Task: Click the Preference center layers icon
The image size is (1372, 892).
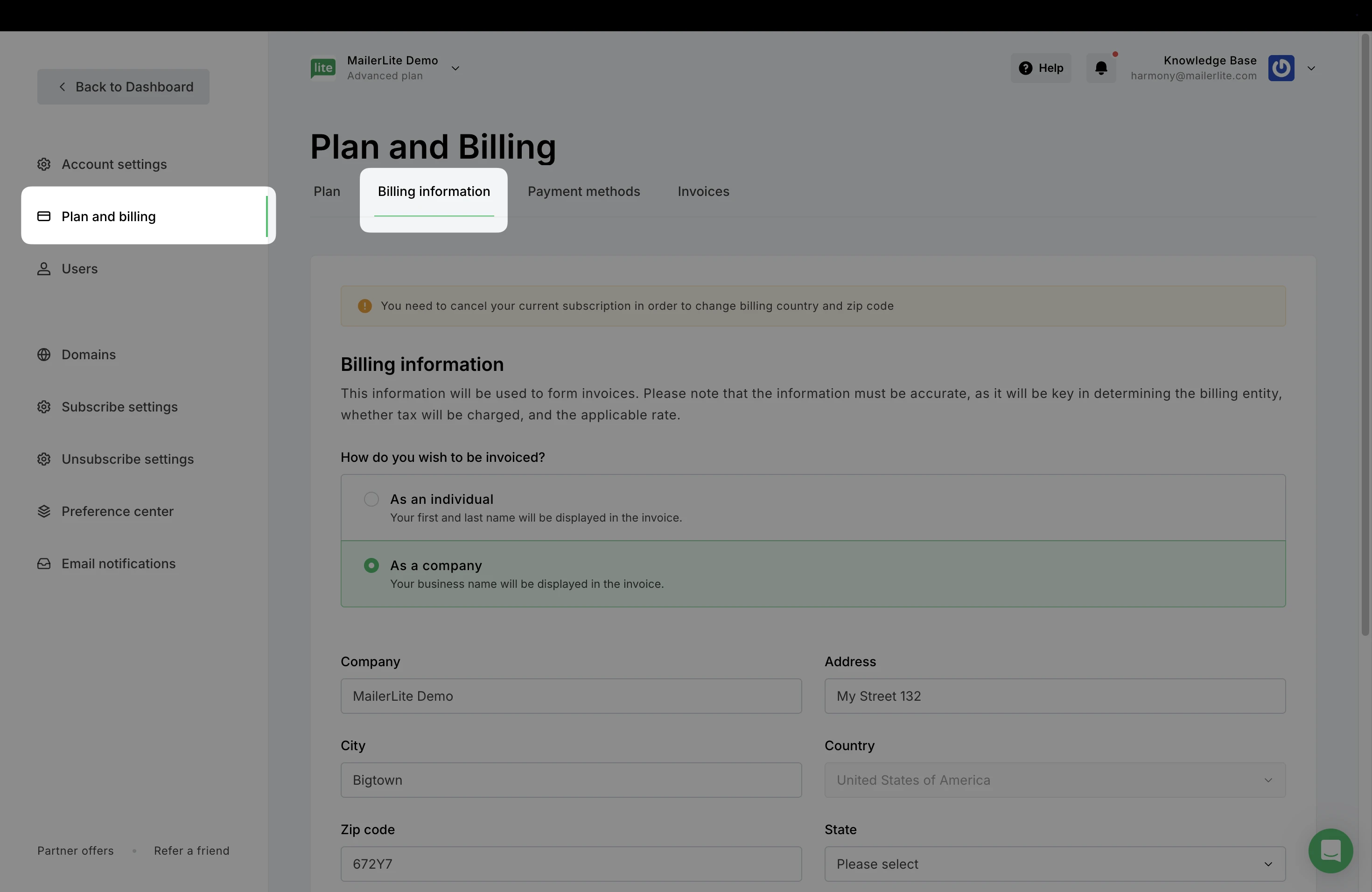Action: coord(44,511)
